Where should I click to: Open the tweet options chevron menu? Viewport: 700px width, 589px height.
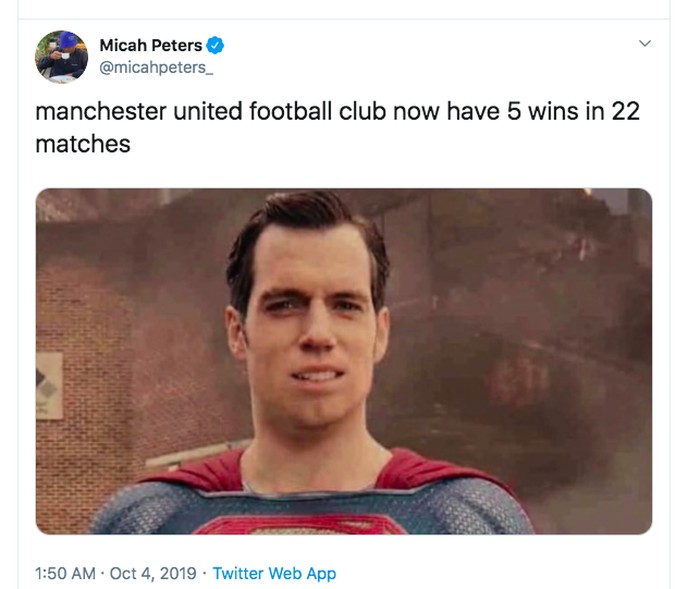click(645, 44)
